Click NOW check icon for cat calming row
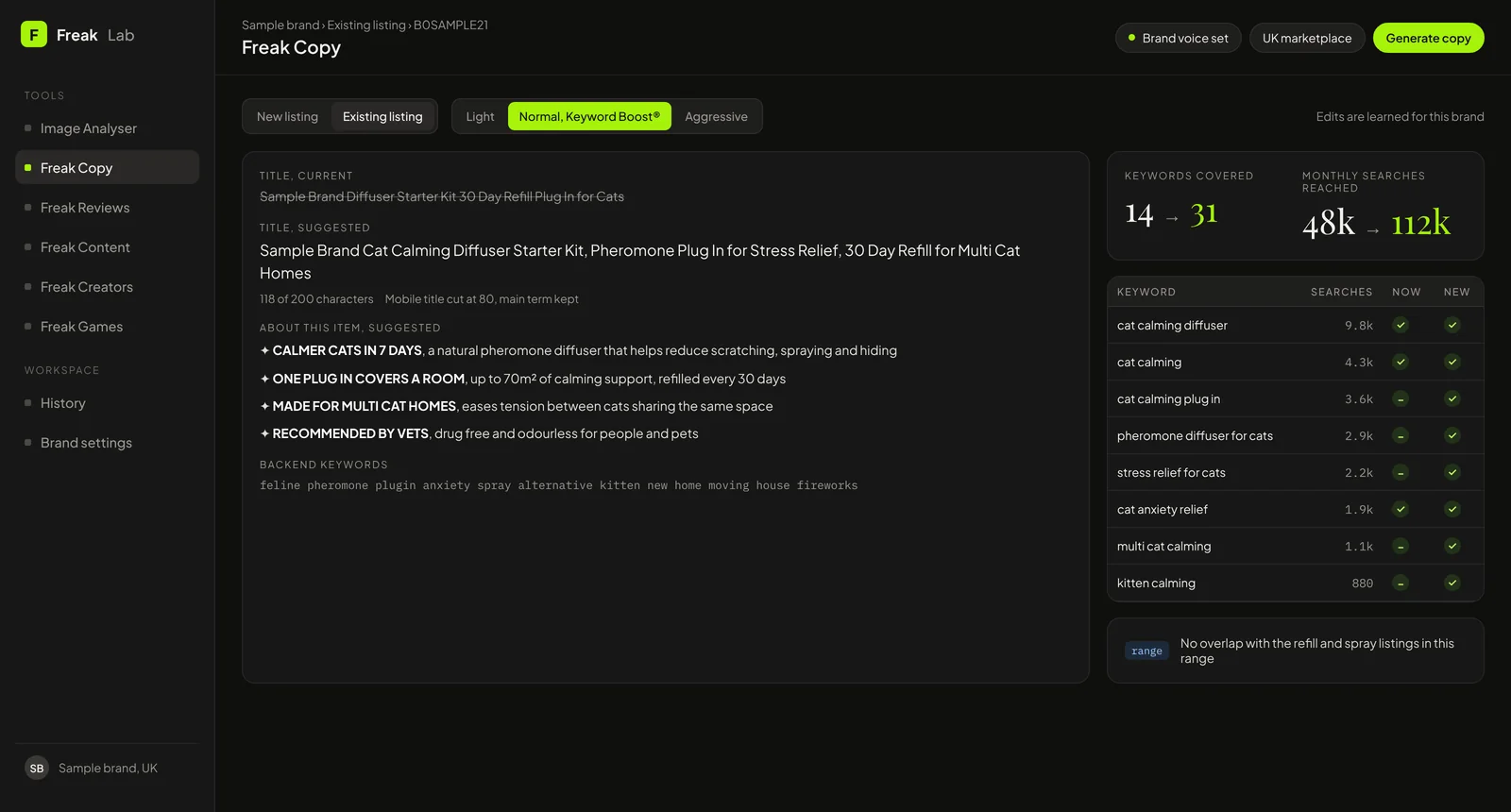This screenshot has height=812, width=1511. [1401, 362]
